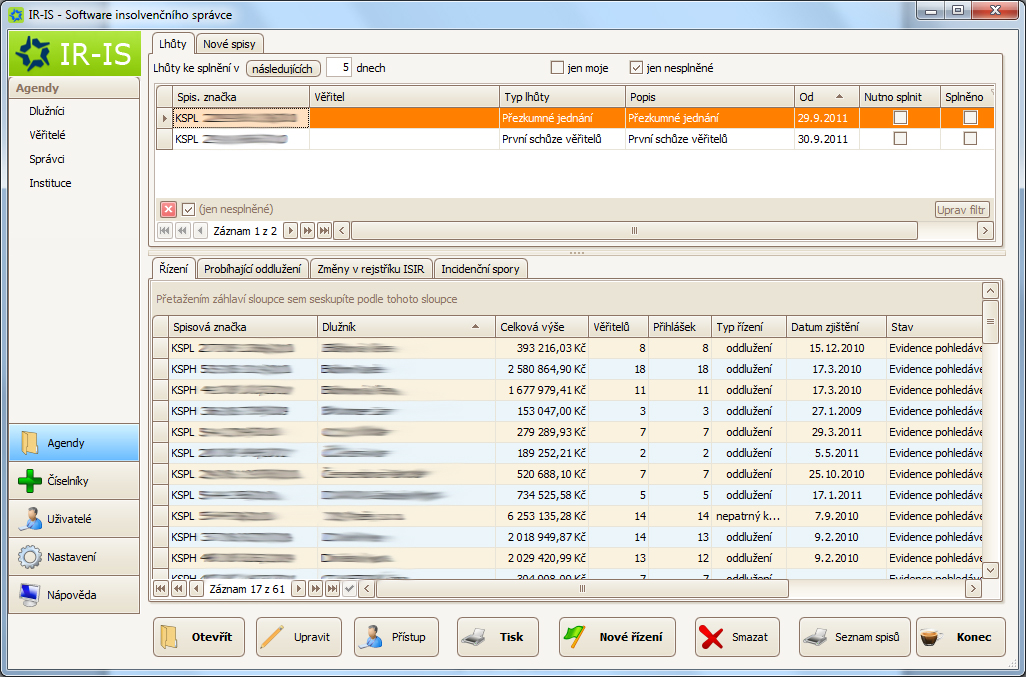The height and width of the screenshot is (677, 1026).
Task: Sort by the Celková výše column header
Action: click(542, 327)
